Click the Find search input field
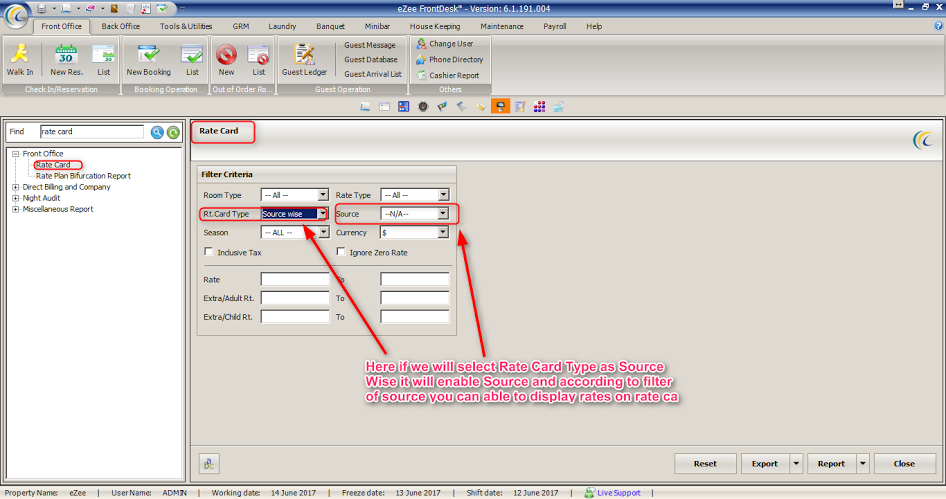Image resolution: width=946 pixels, height=499 pixels. tap(92, 132)
